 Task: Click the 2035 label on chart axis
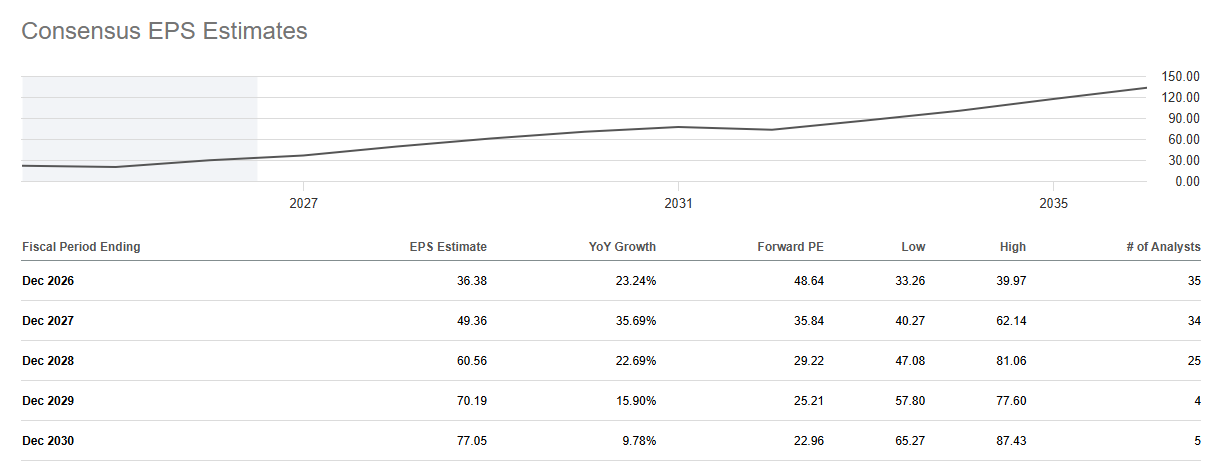click(x=1053, y=203)
